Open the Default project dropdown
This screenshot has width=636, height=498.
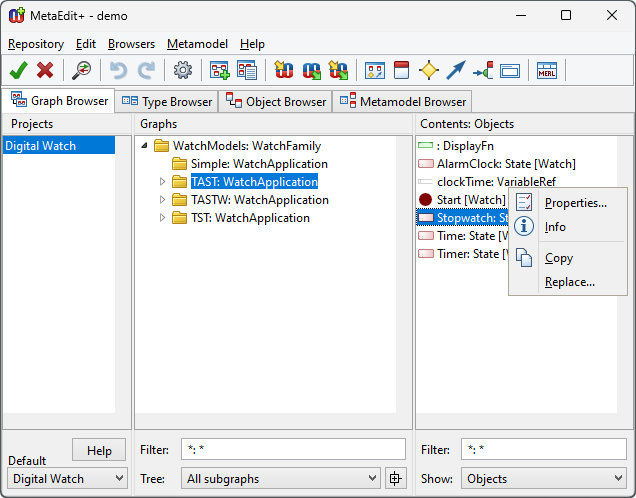[68, 479]
